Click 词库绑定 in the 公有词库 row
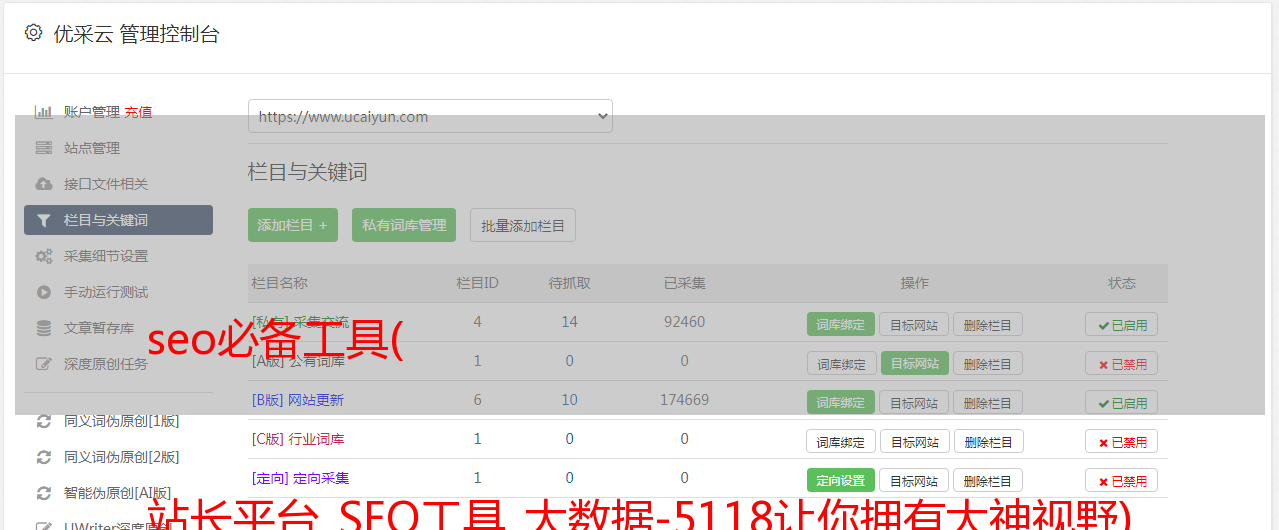The width and height of the screenshot is (1279, 530). pos(841,363)
